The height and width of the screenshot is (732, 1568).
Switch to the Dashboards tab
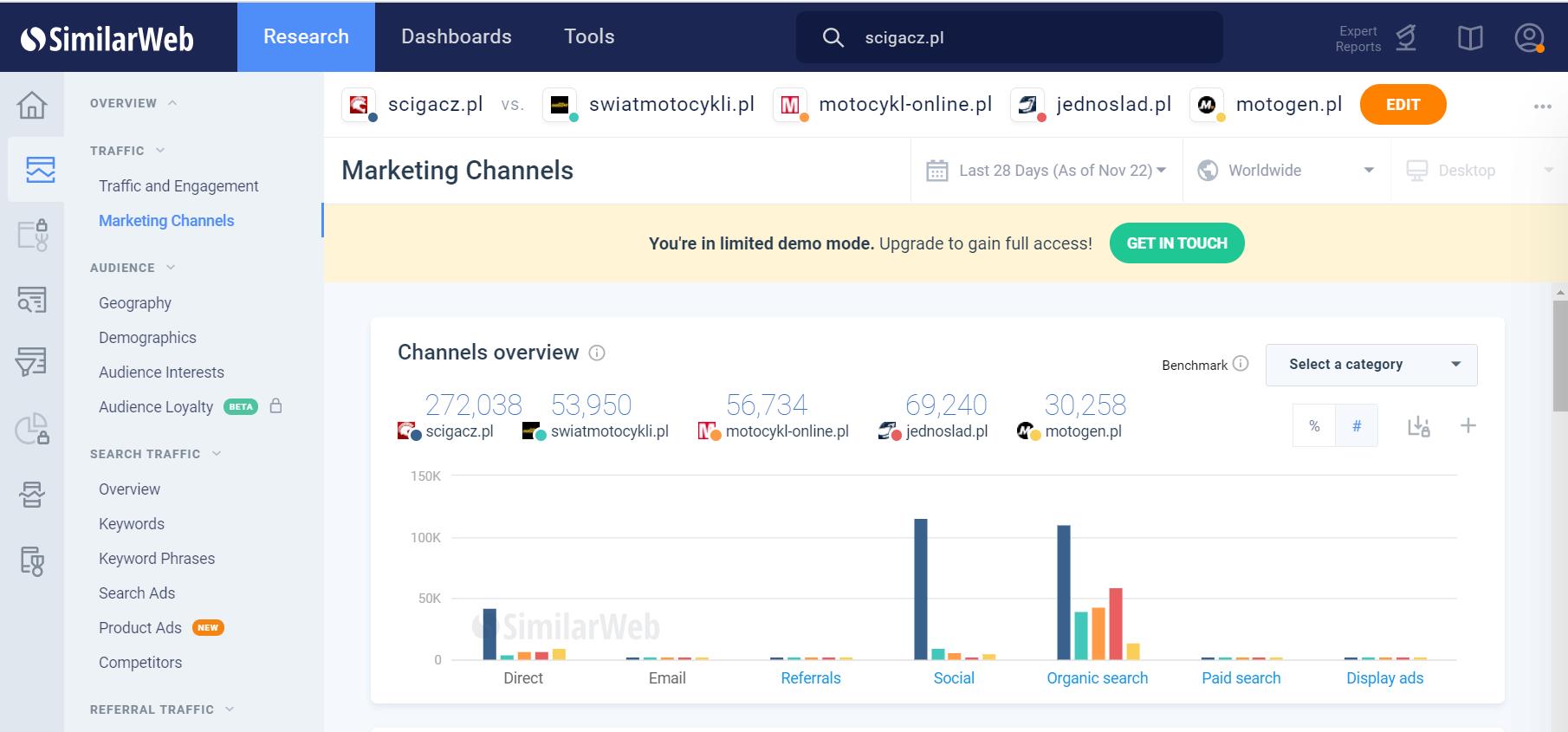[x=457, y=36]
